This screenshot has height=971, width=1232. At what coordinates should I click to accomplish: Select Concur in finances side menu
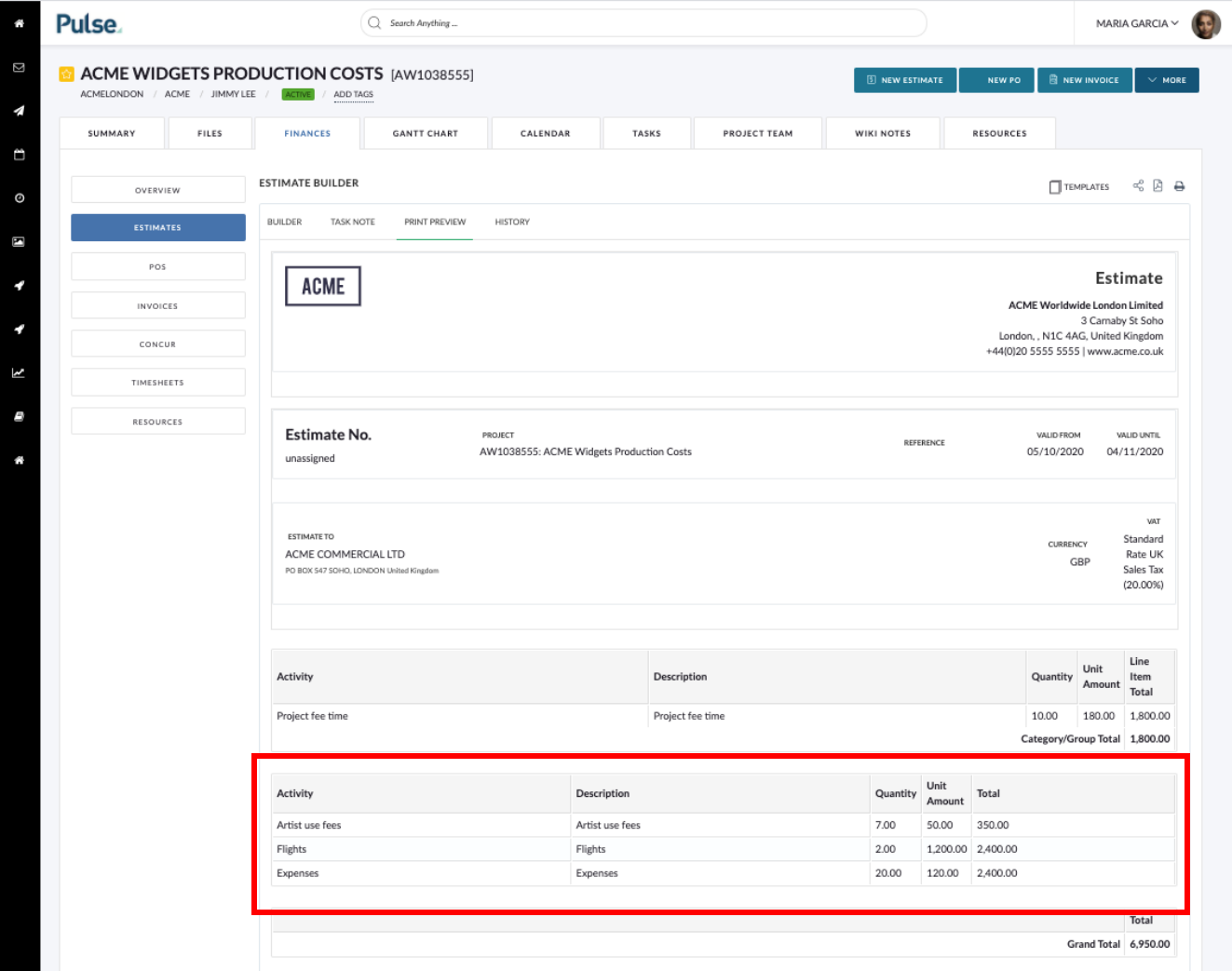coord(158,344)
